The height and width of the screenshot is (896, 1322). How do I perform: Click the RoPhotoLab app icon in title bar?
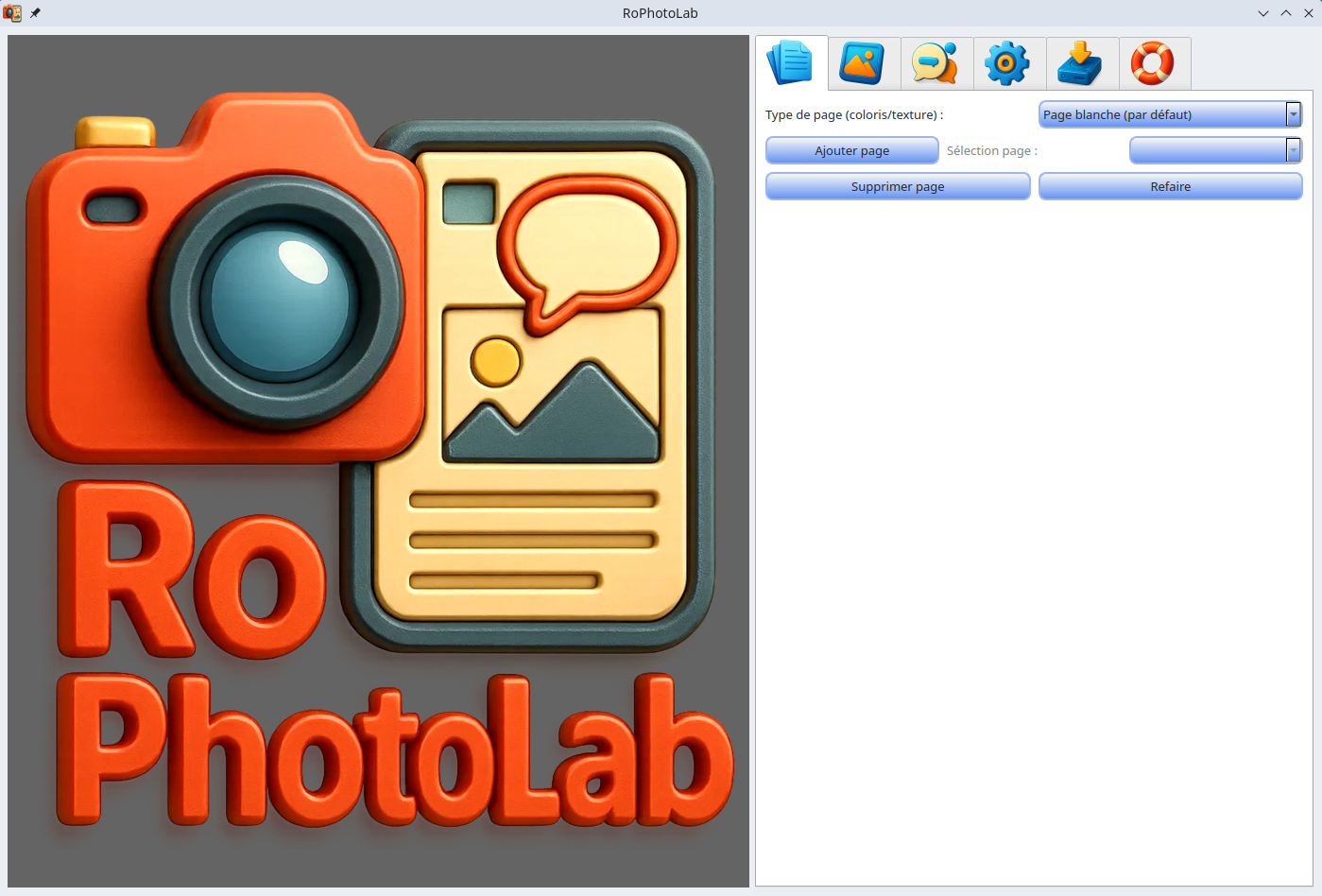[12, 13]
